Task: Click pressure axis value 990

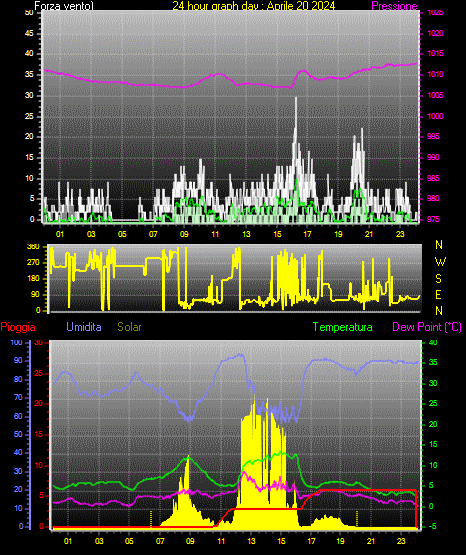Action: click(x=433, y=157)
